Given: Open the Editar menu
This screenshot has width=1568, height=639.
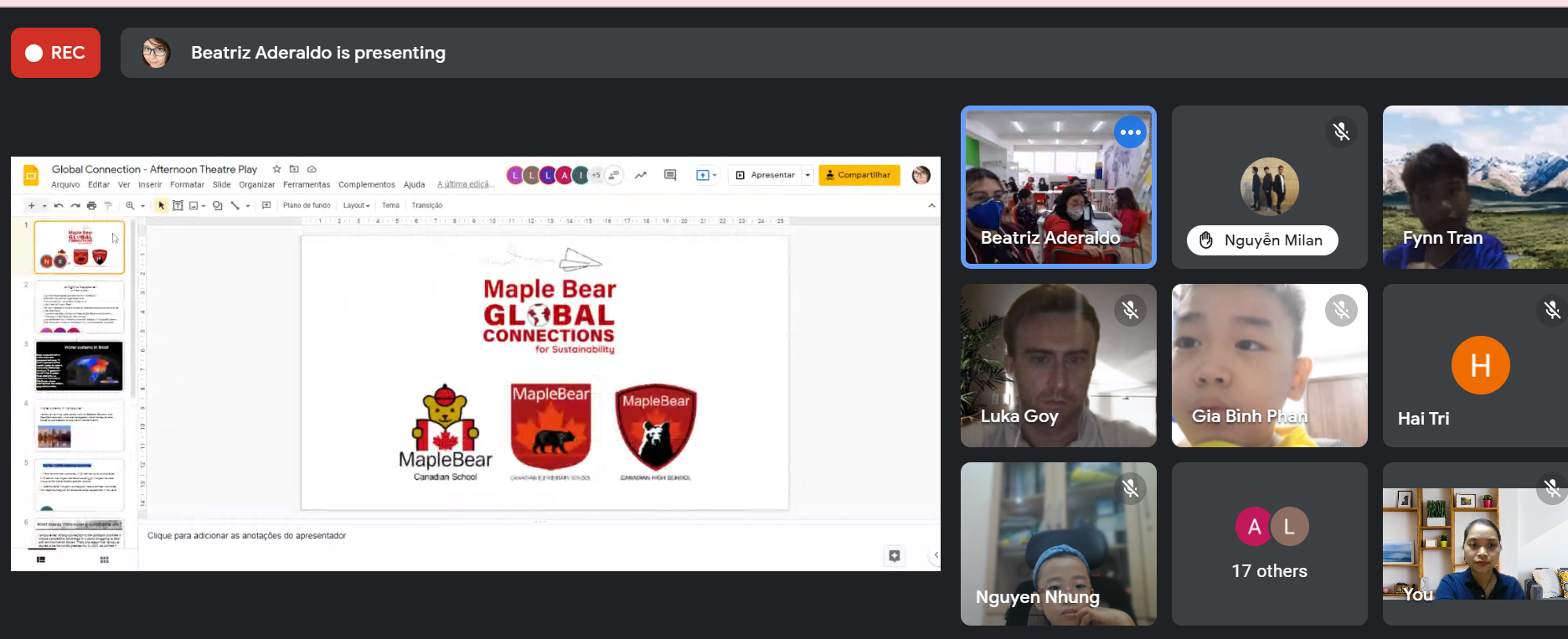Looking at the screenshot, I should [x=99, y=185].
